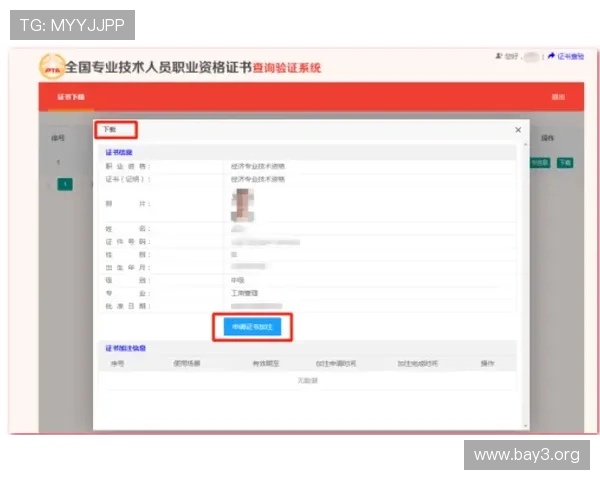600x480 pixels.
Task: Click the 序号 column header in the background table
Action: click(58, 138)
